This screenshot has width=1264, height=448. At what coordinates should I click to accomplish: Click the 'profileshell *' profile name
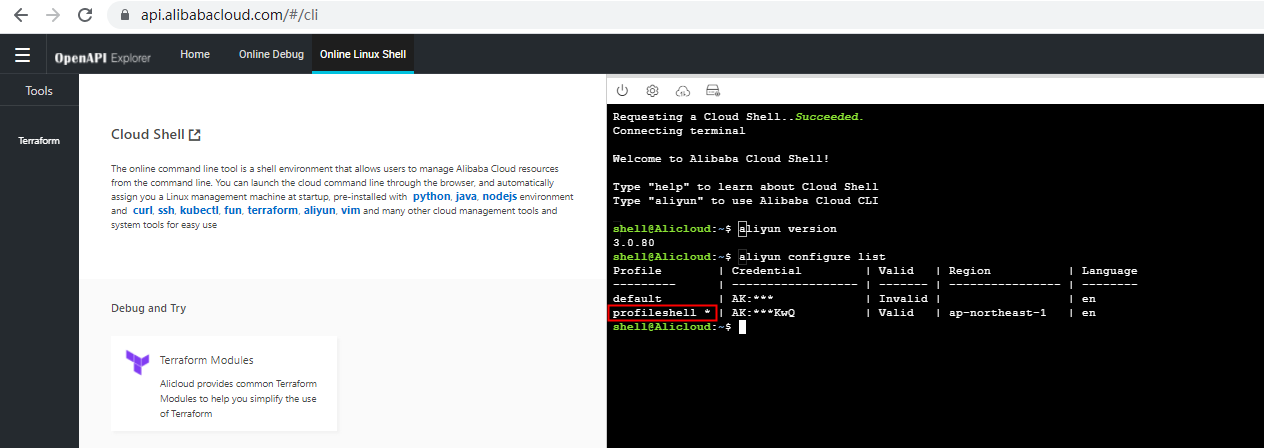662,313
